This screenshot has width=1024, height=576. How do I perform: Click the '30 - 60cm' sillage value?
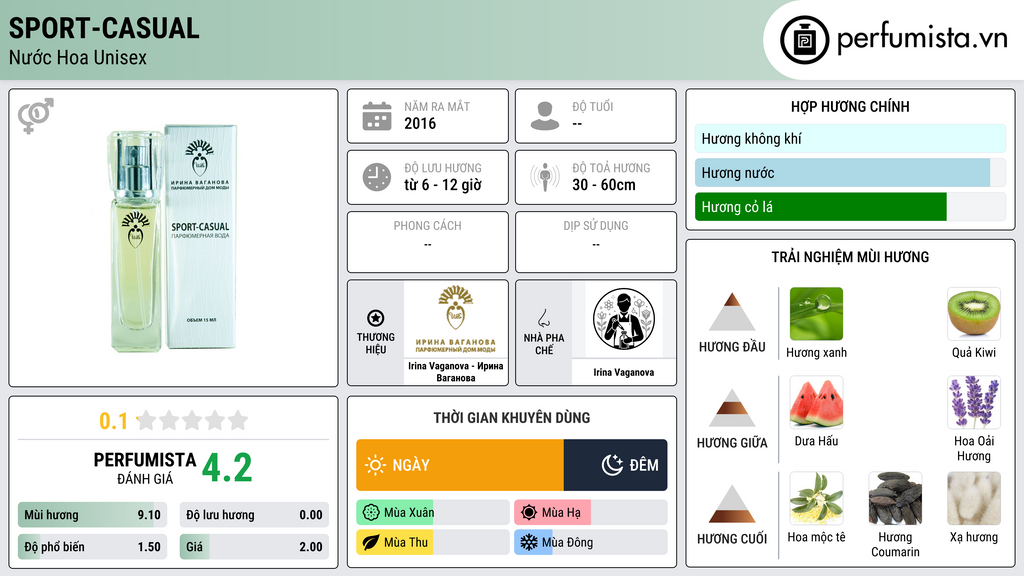click(604, 185)
